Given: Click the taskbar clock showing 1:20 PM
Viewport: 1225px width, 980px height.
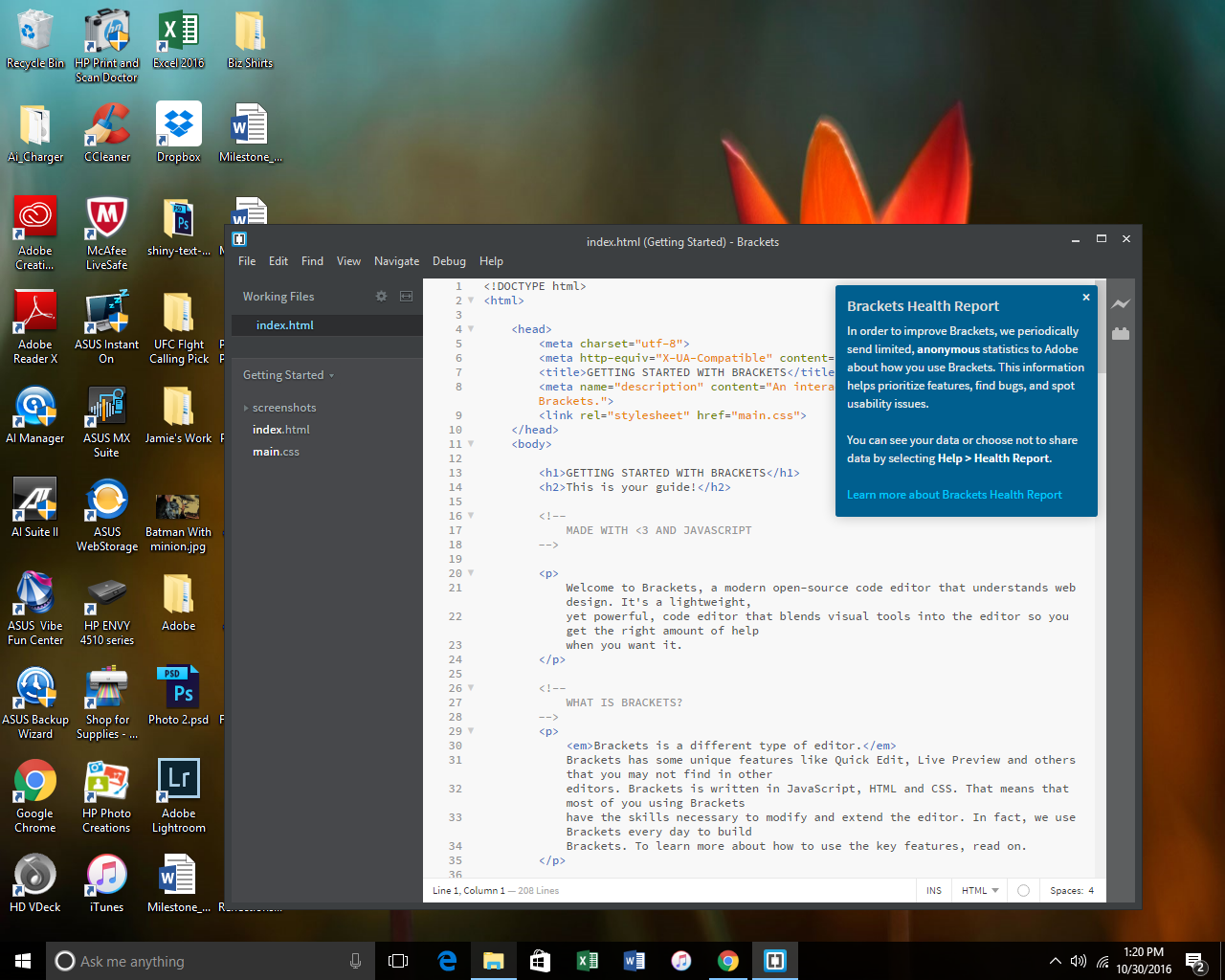Looking at the screenshot, I should click(1144, 961).
